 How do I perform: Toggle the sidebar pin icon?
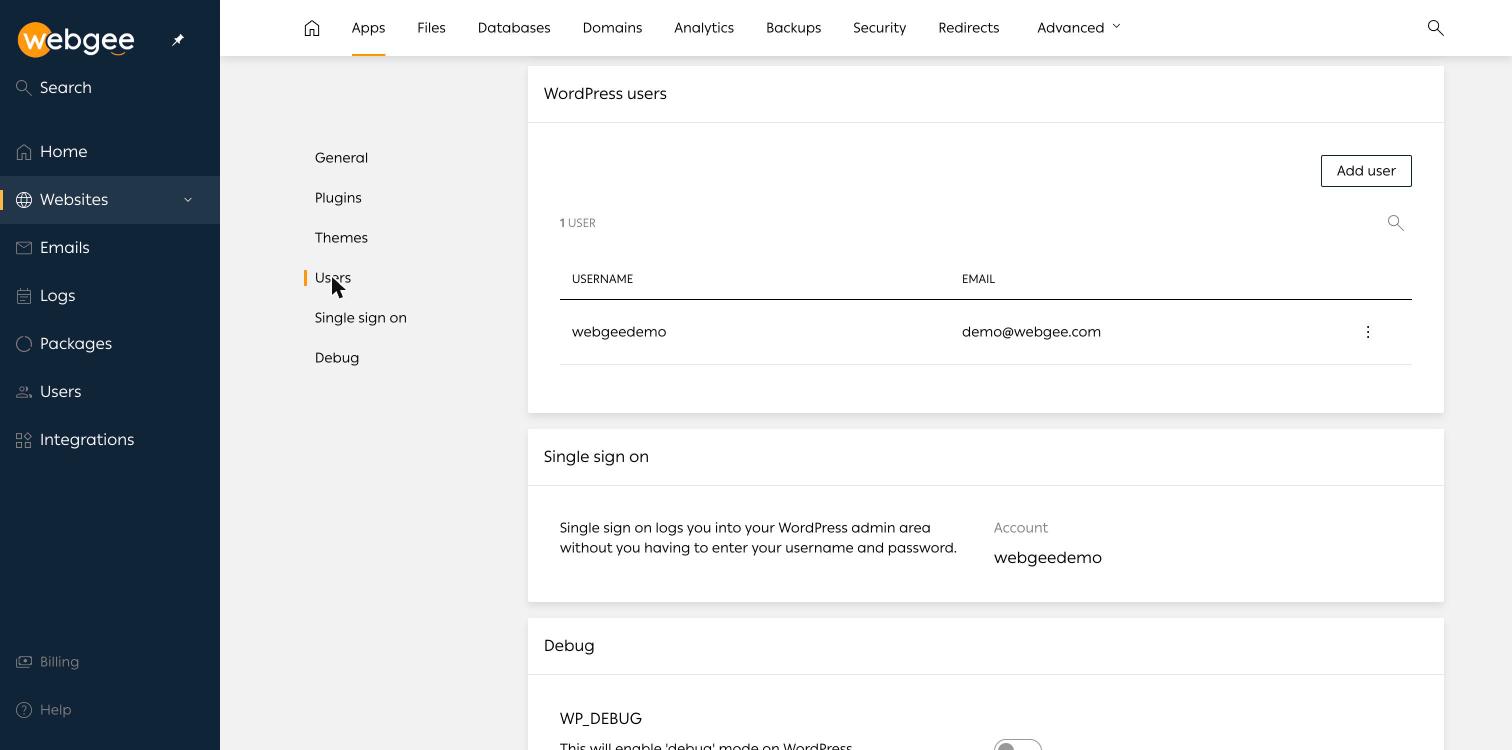[178, 40]
